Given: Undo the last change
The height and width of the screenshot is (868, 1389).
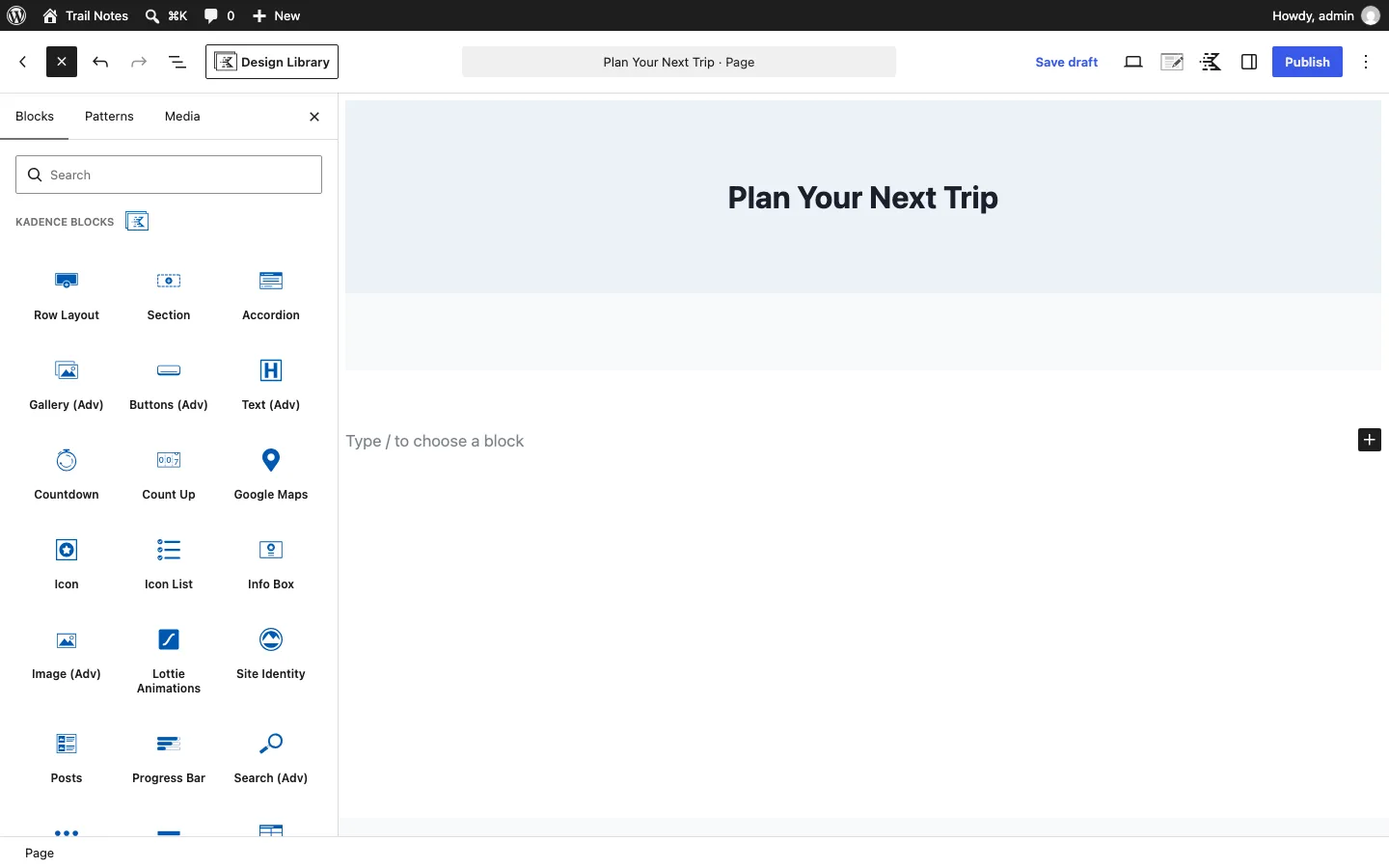Looking at the screenshot, I should tap(100, 62).
